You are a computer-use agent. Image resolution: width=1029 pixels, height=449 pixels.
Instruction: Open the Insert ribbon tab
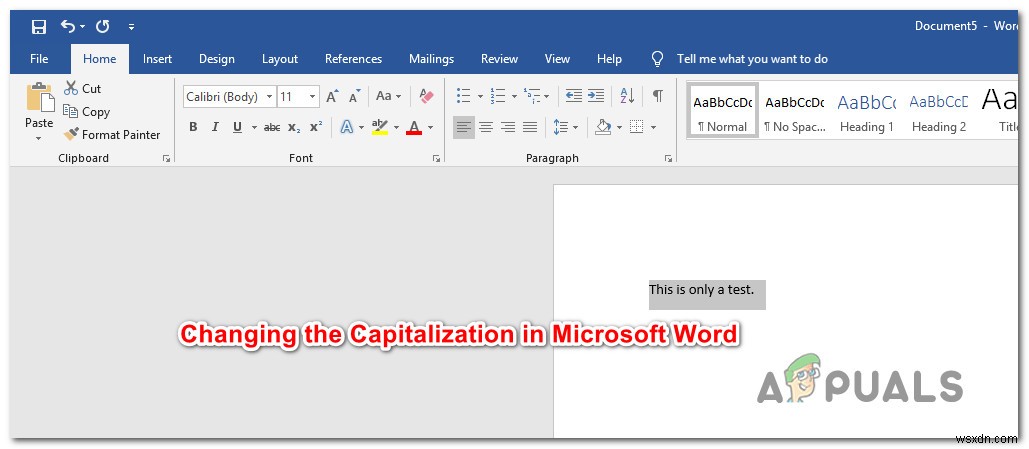[157, 59]
